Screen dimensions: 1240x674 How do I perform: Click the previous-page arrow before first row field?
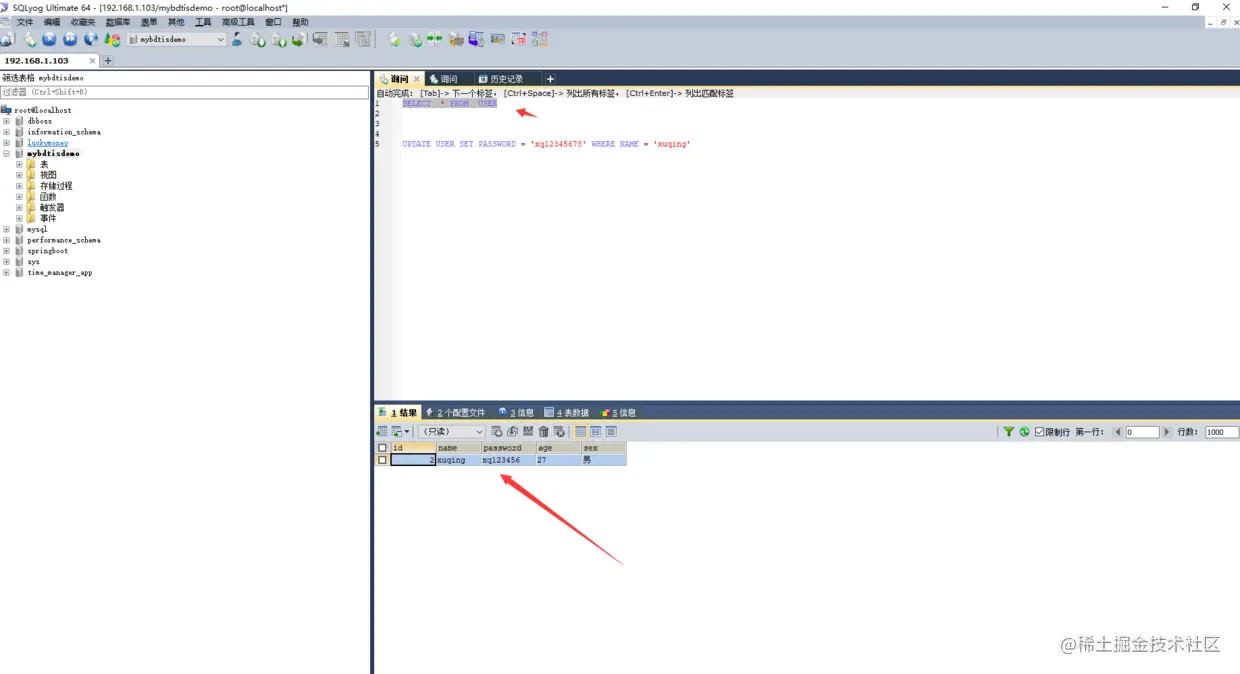point(1118,432)
